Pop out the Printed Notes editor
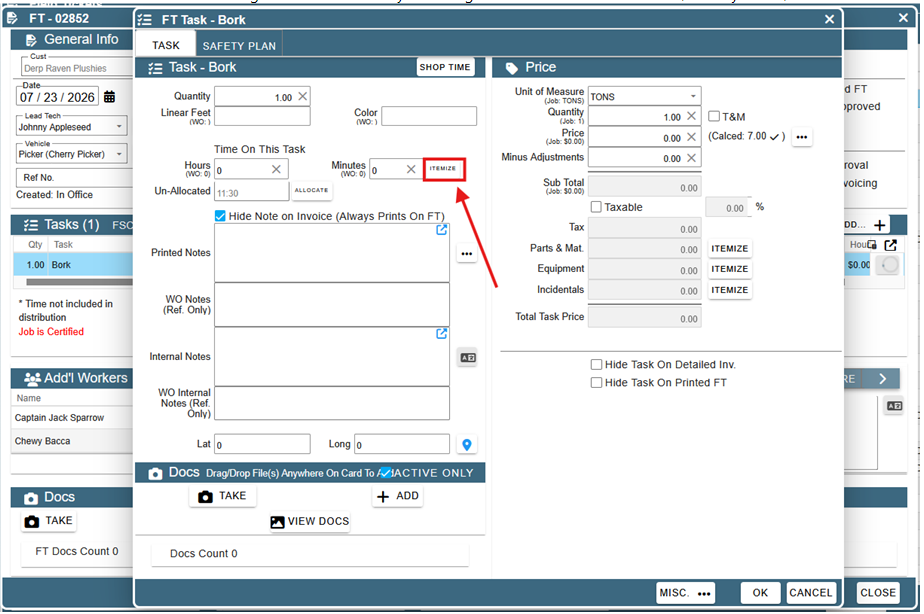 pos(441,230)
